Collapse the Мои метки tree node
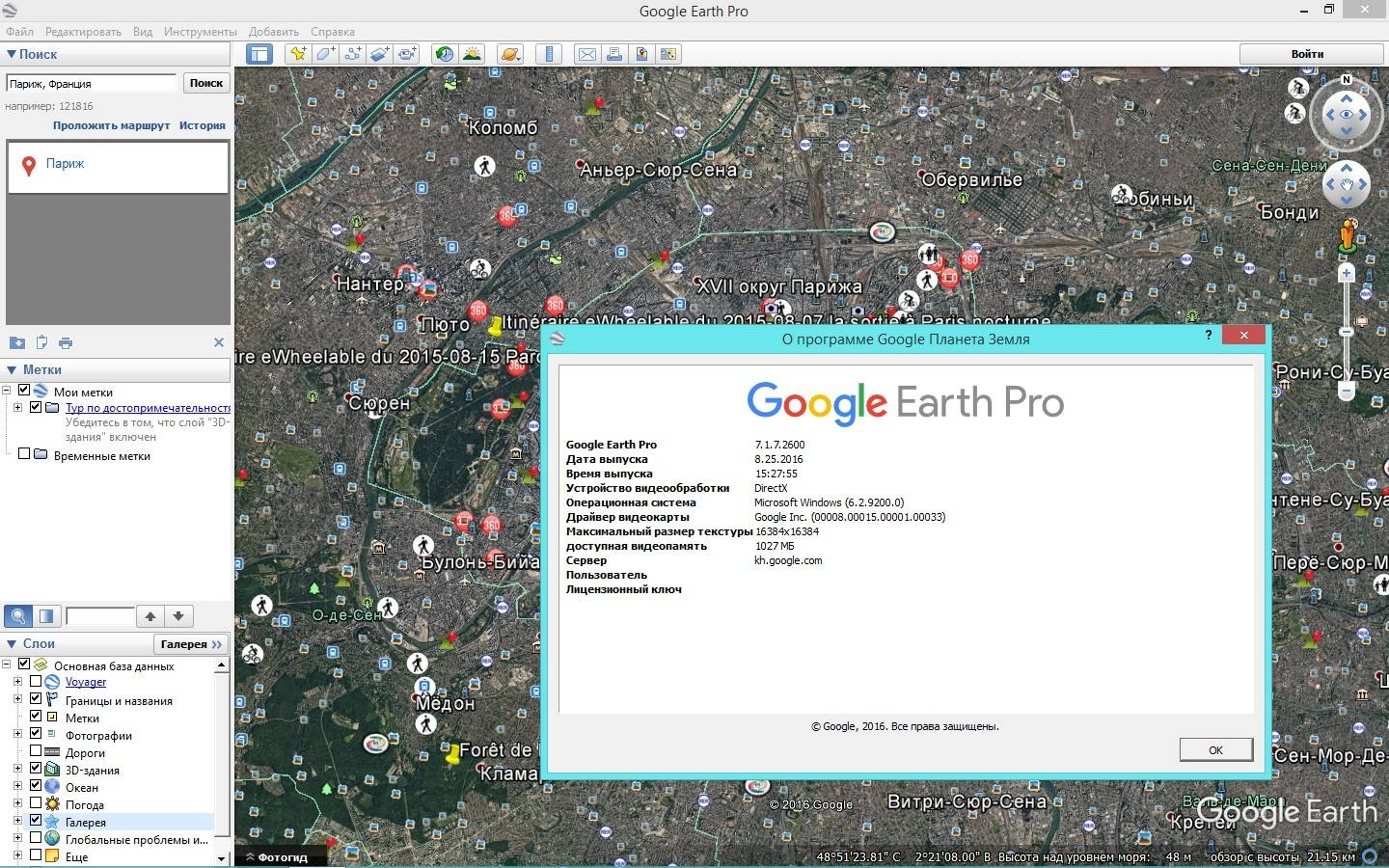 [6, 391]
